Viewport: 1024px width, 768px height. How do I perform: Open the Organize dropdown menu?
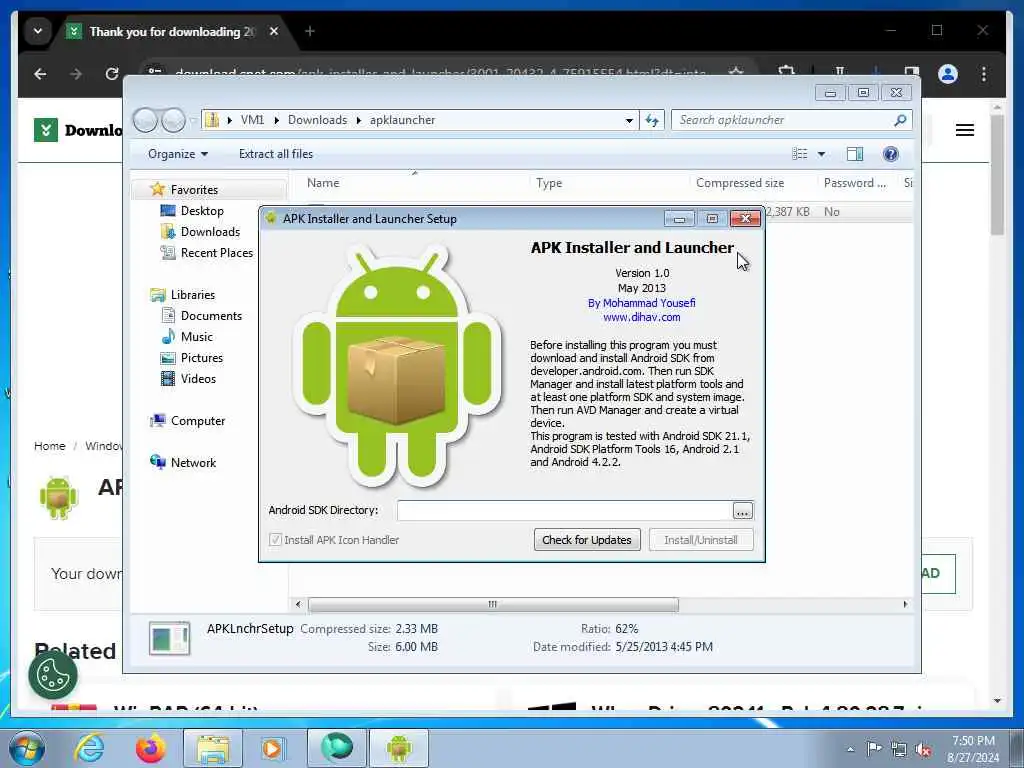(x=178, y=153)
